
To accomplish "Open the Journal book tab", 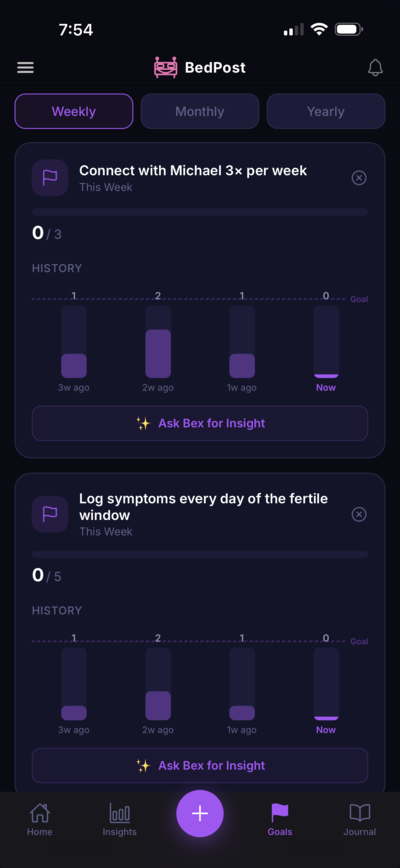I will coord(360,819).
